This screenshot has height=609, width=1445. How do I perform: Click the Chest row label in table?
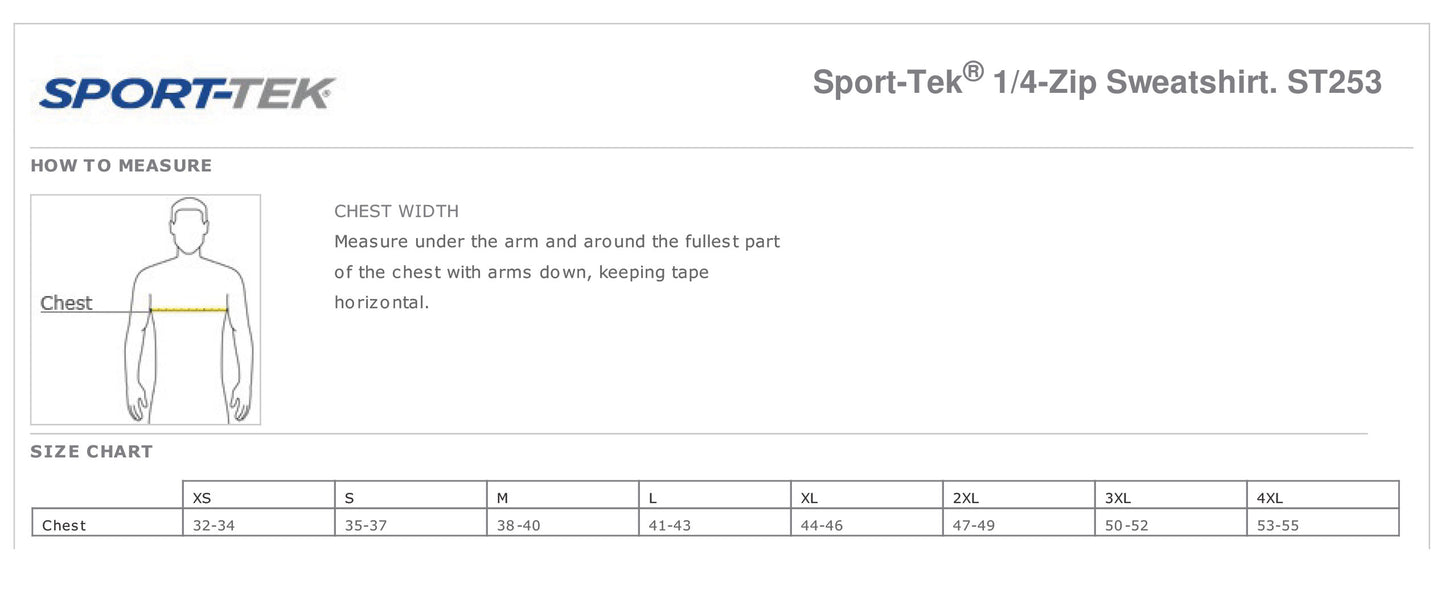point(64,525)
